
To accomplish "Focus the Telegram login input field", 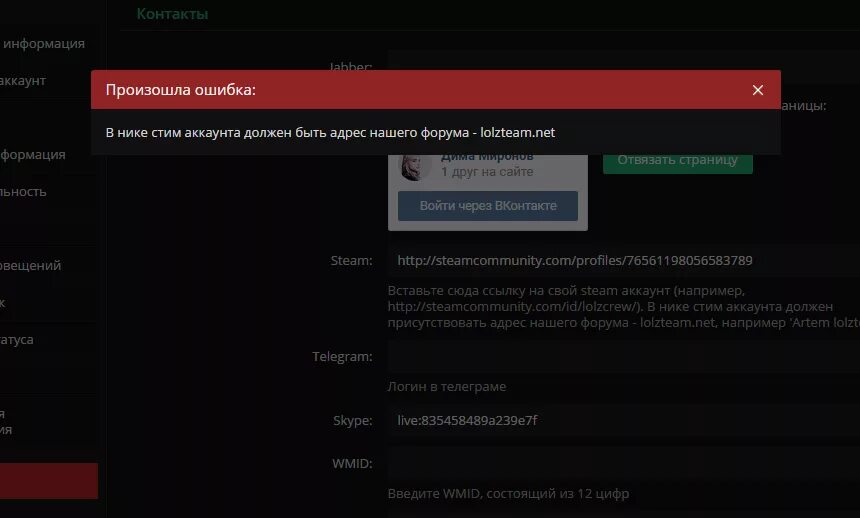I will tap(624, 357).
